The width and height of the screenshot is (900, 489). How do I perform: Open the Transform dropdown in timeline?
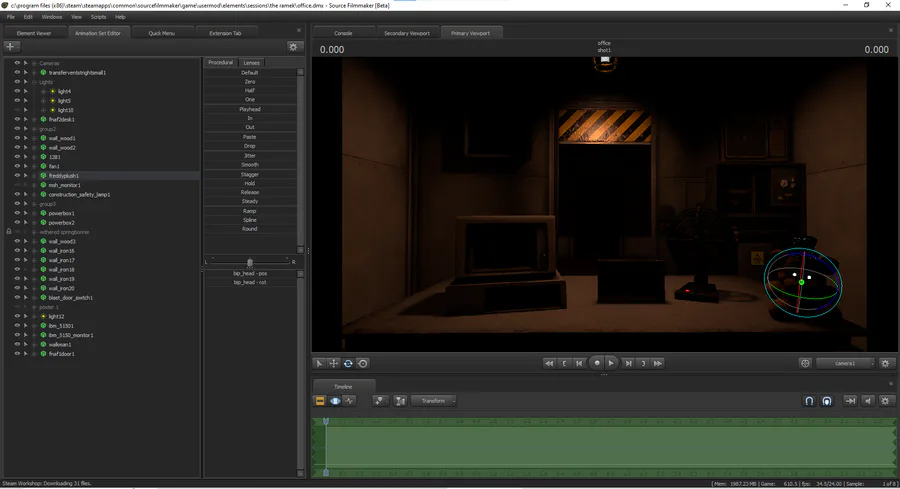coord(433,401)
